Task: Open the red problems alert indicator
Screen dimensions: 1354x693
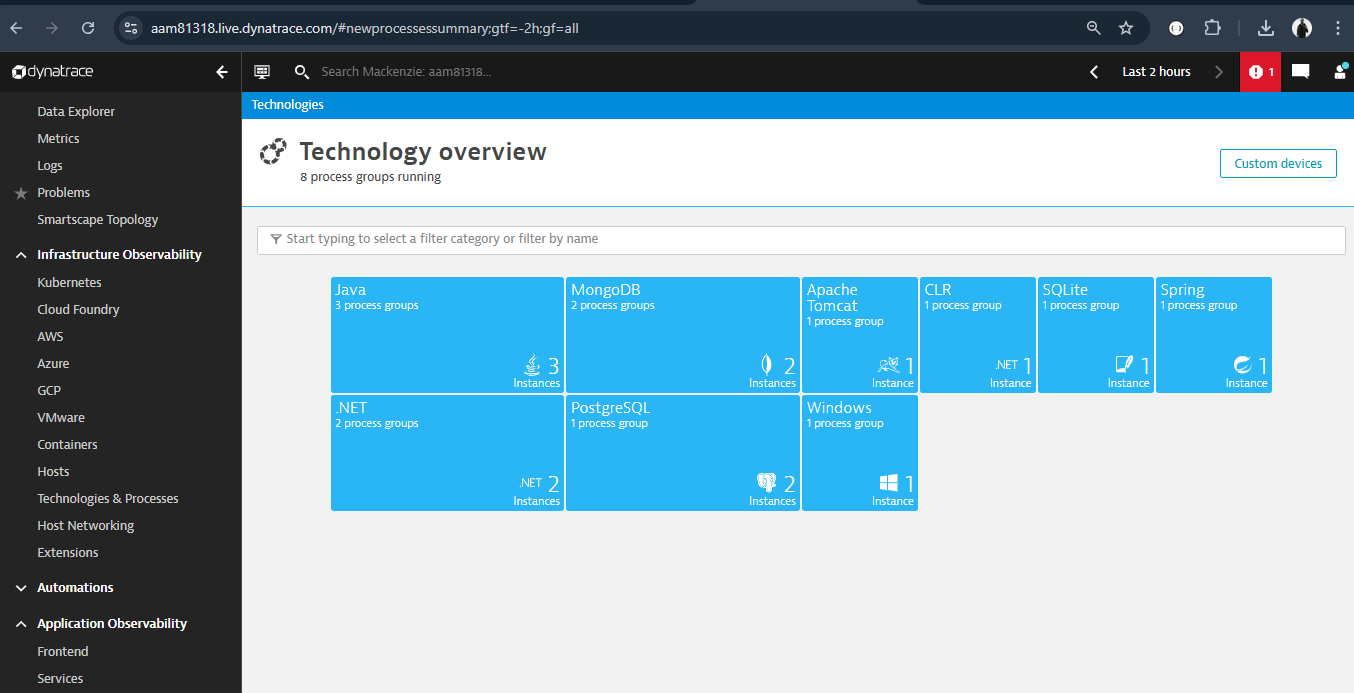Action: (1260, 72)
